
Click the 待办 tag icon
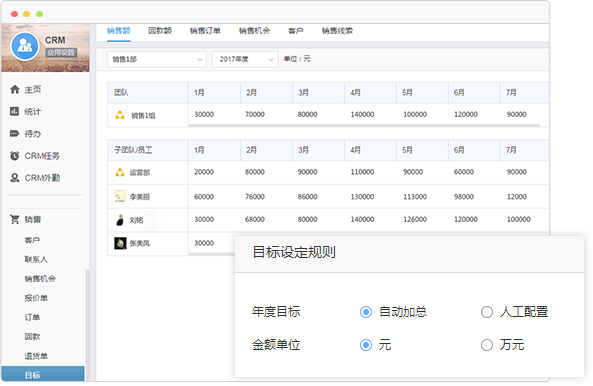pos(14,133)
